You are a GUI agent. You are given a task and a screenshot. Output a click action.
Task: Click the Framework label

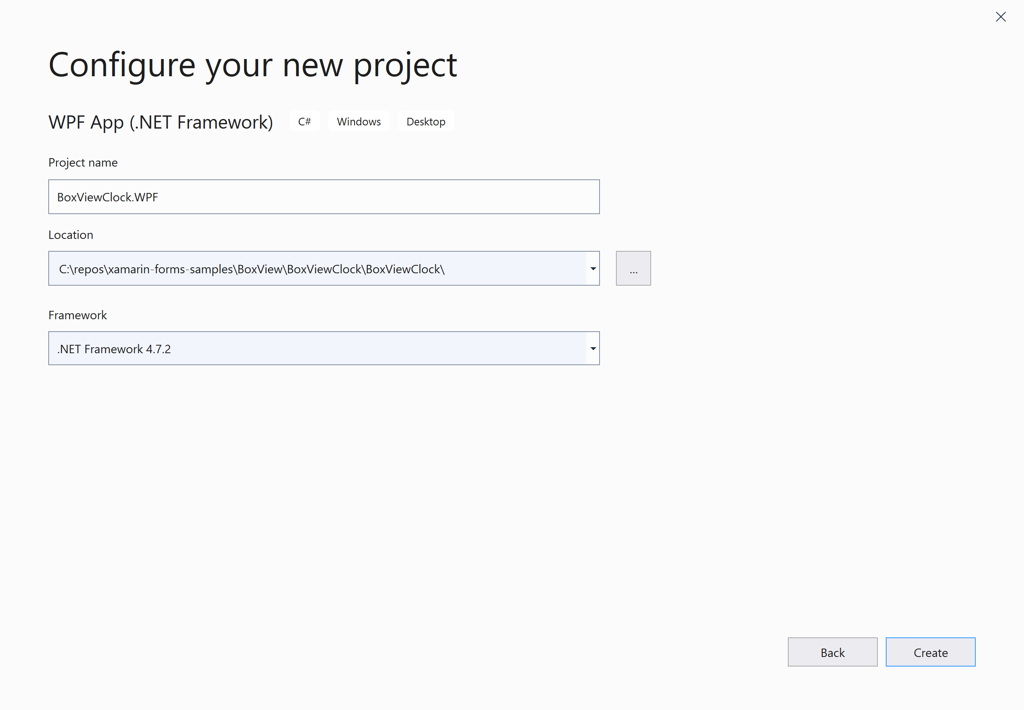pos(75,314)
